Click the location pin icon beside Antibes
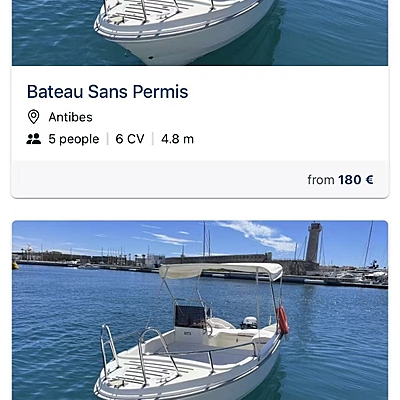 tap(33, 117)
